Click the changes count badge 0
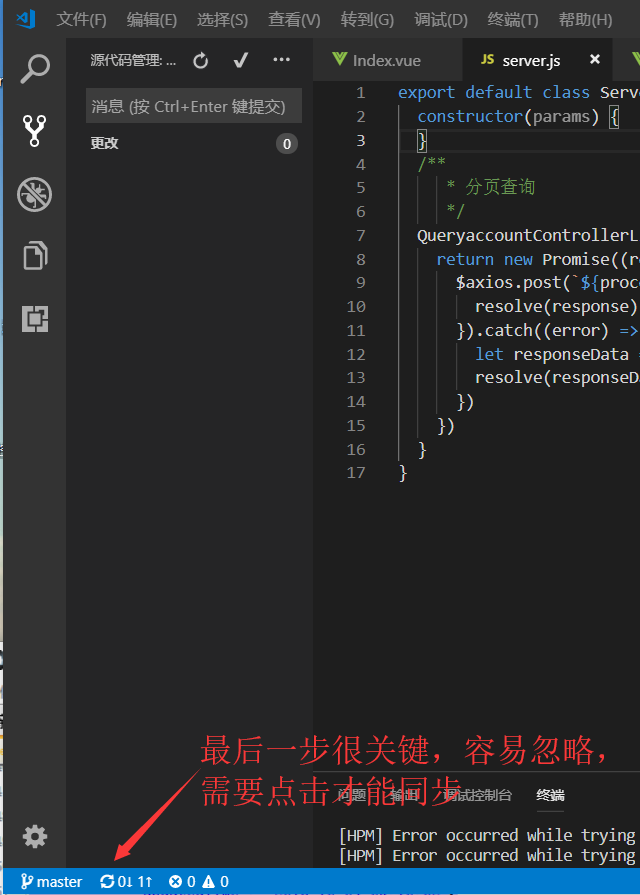The width and height of the screenshot is (640, 895). click(x=287, y=144)
